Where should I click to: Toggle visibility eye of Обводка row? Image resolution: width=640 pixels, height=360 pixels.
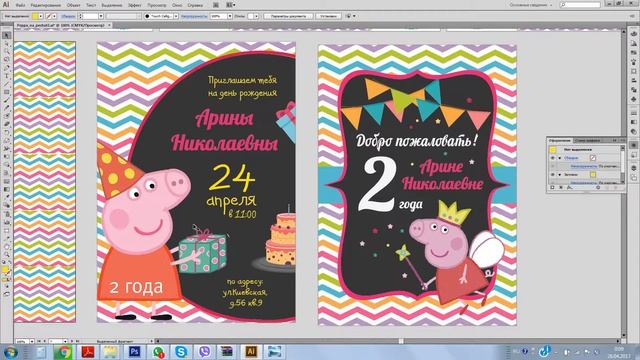(x=553, y=158)
